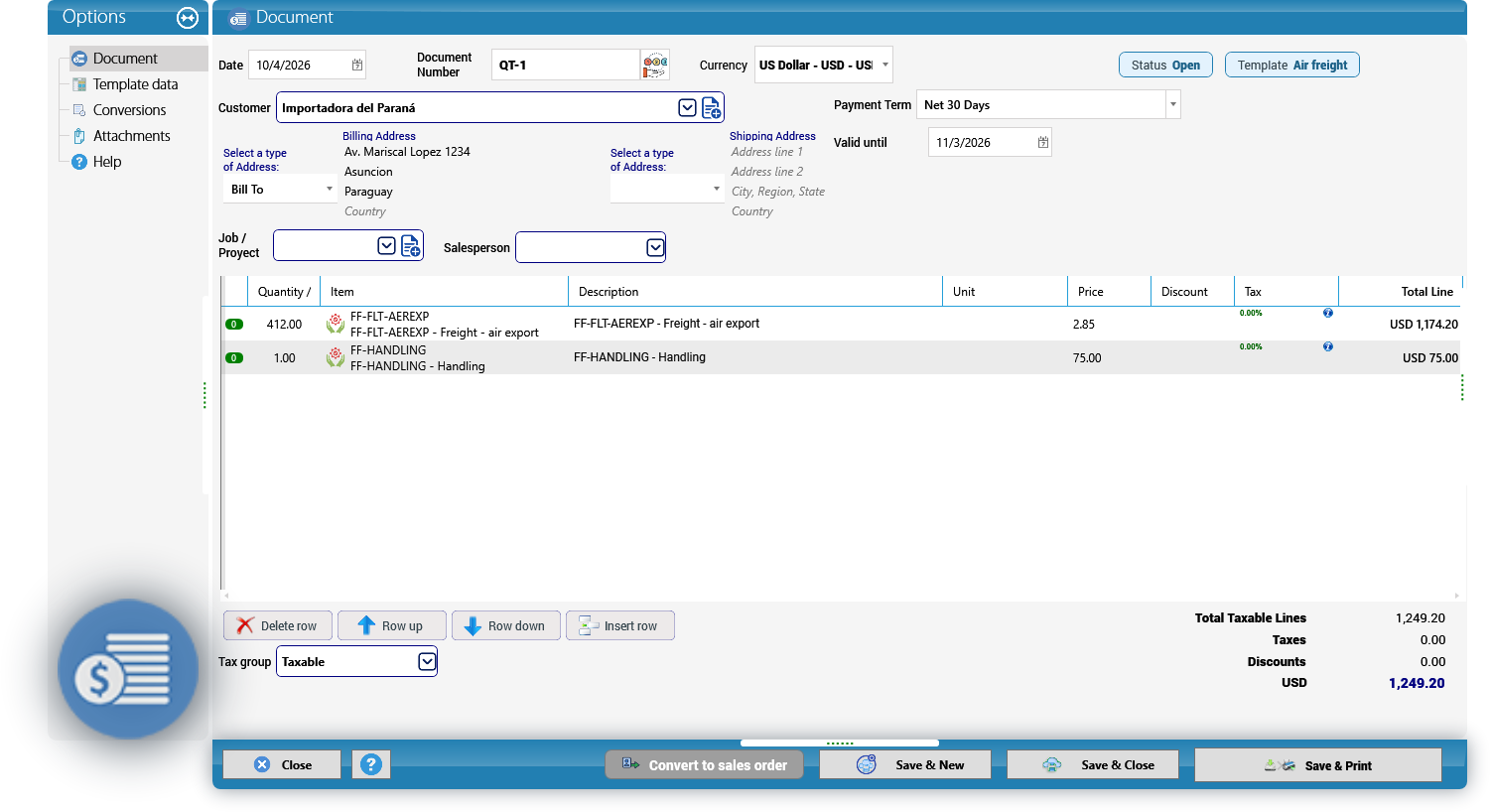This screenshot has width=1490, height=812.
Task: Click the Close button
Action: (x=282, y=764)
